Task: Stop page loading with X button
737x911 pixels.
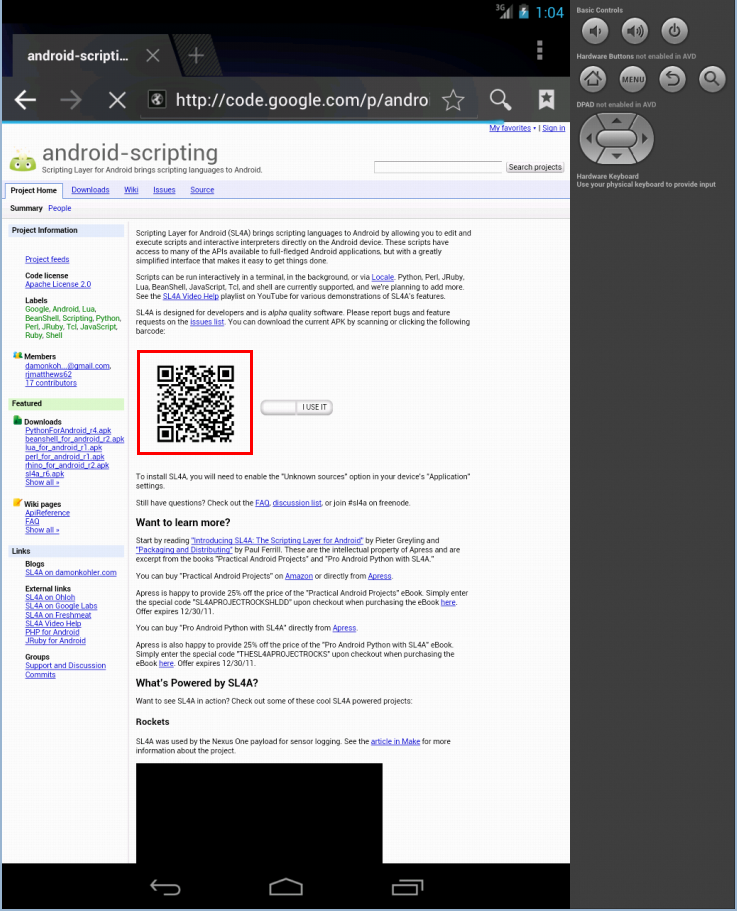Action: 117,101
